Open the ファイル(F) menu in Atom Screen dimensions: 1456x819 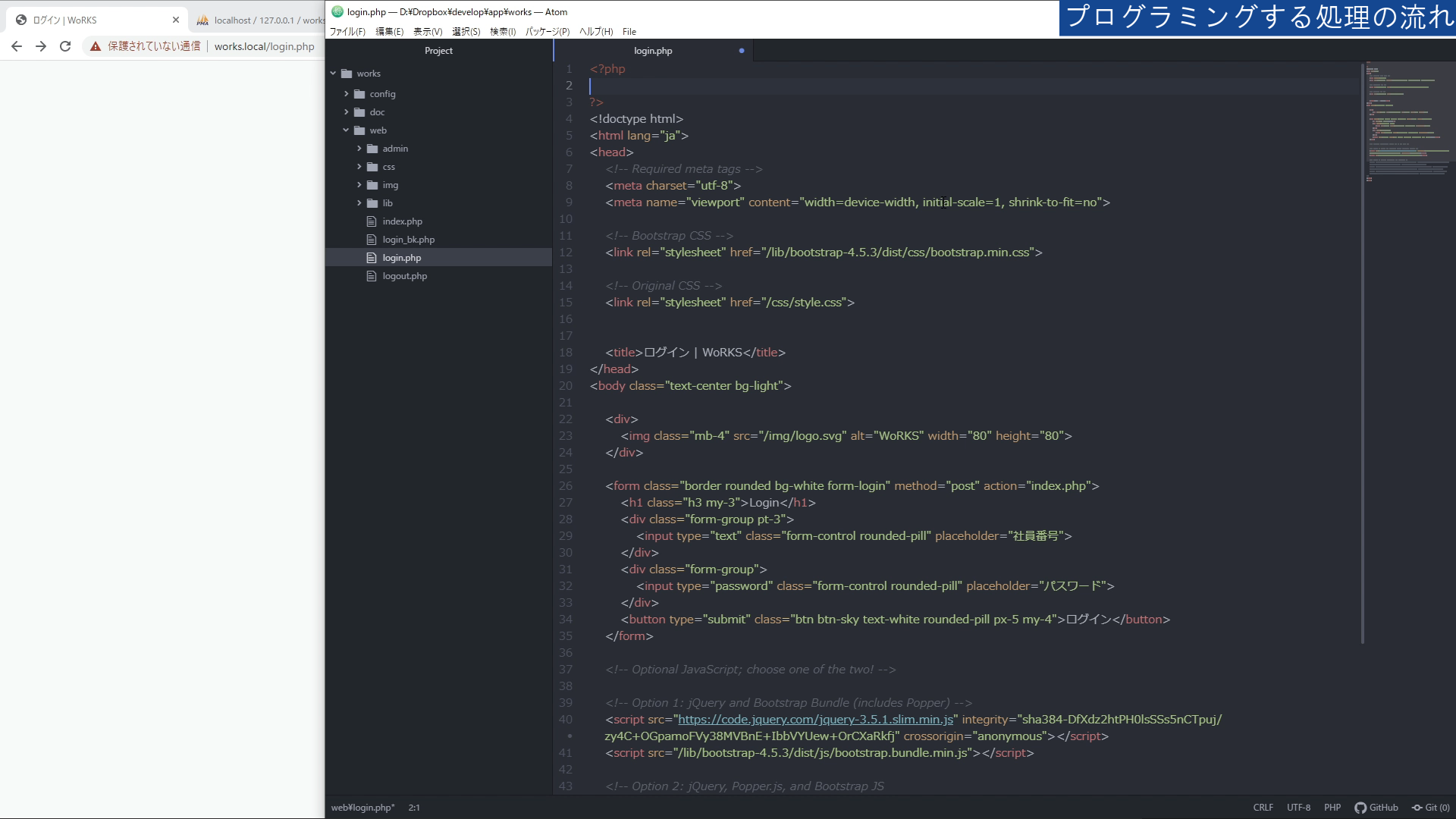point(347,32)
